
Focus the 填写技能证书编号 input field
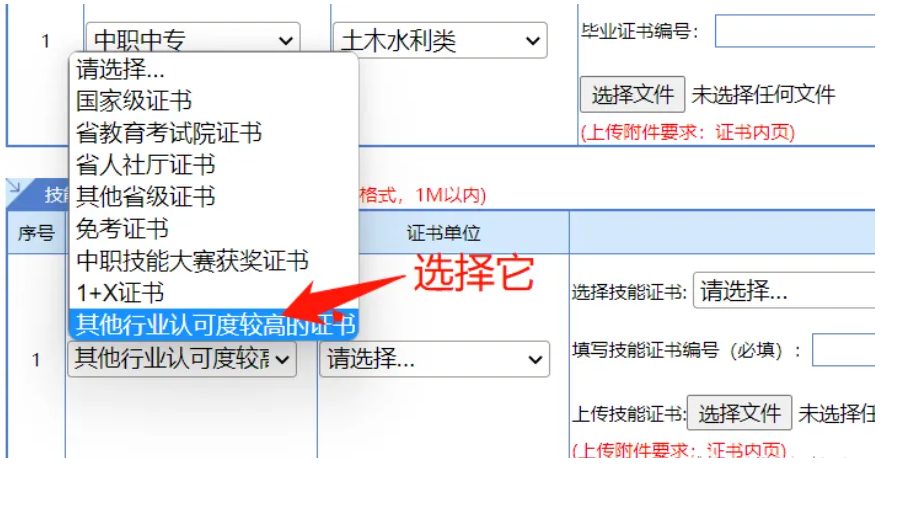844,349
